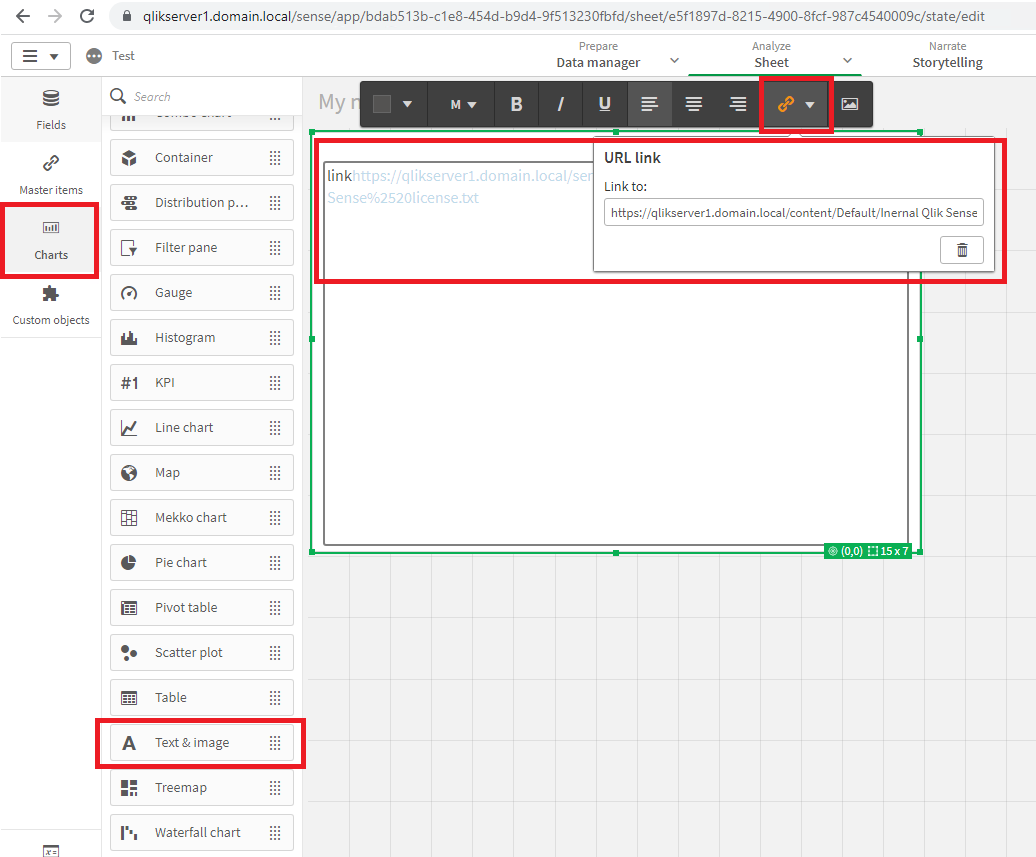Screen dimensions: 1036x857
Task: Open the font size M dropdown
Action: 462,104
